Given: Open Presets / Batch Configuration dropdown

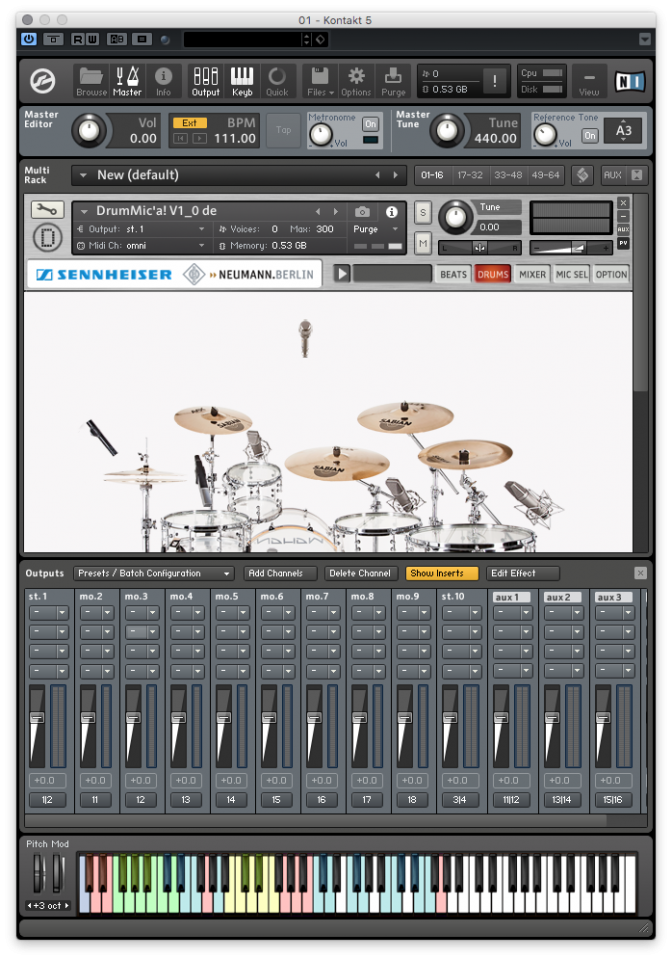Looking at the screenshot, I should coord(153,573).
